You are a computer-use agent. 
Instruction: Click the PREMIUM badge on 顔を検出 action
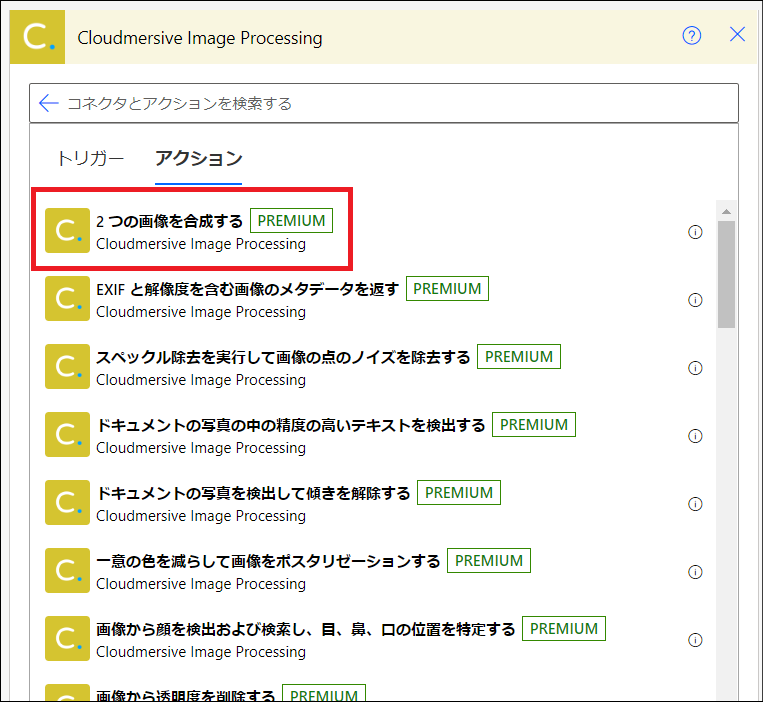[564, 630]
